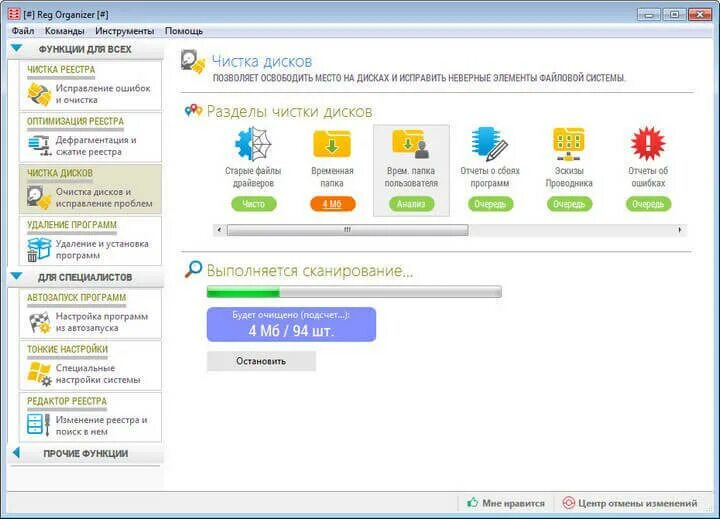Open the Инструменты menu
Screen dimensions: 720x519
coord(124,31)
